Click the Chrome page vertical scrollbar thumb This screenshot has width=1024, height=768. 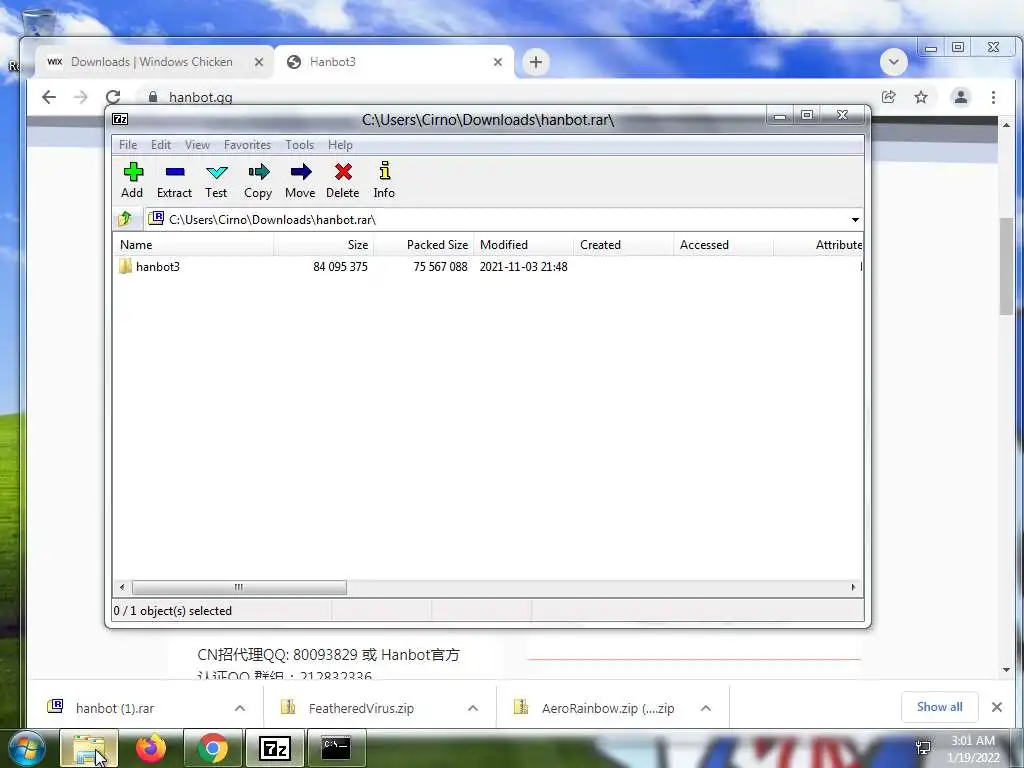click(x=1006, y=266)
